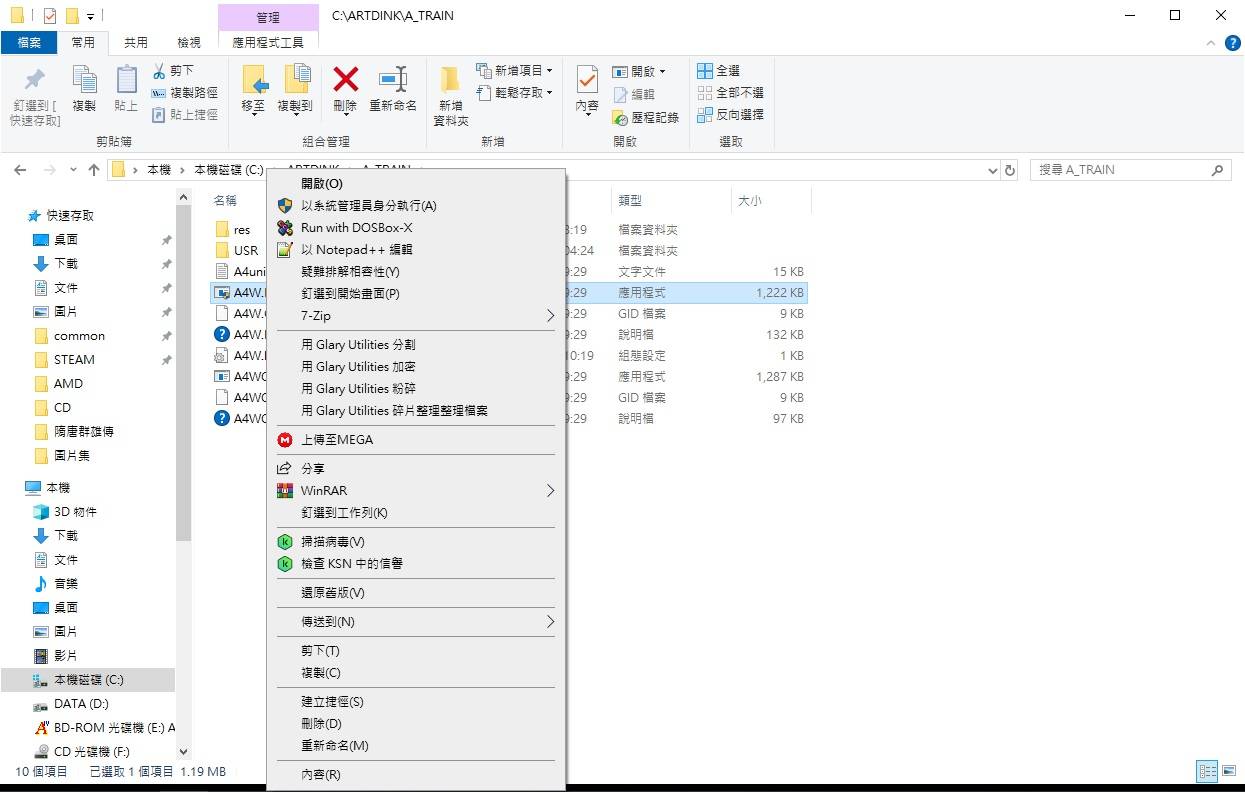Create a folder with 新增資料夾
1245x792 pixels.
coord(451,96)
